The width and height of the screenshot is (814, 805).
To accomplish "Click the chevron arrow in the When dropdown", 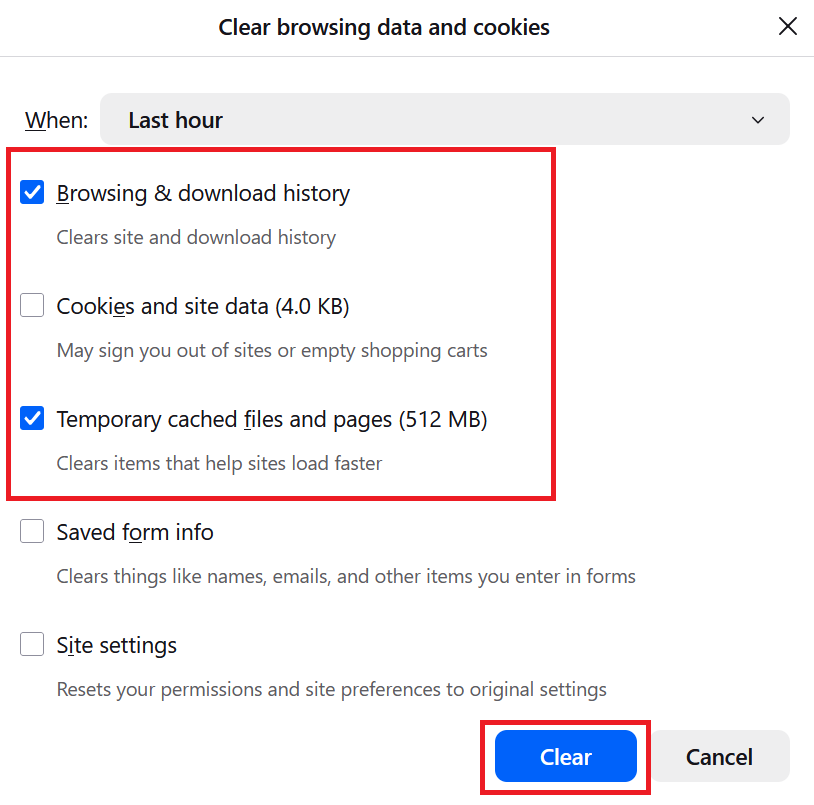I will point(758,120).
